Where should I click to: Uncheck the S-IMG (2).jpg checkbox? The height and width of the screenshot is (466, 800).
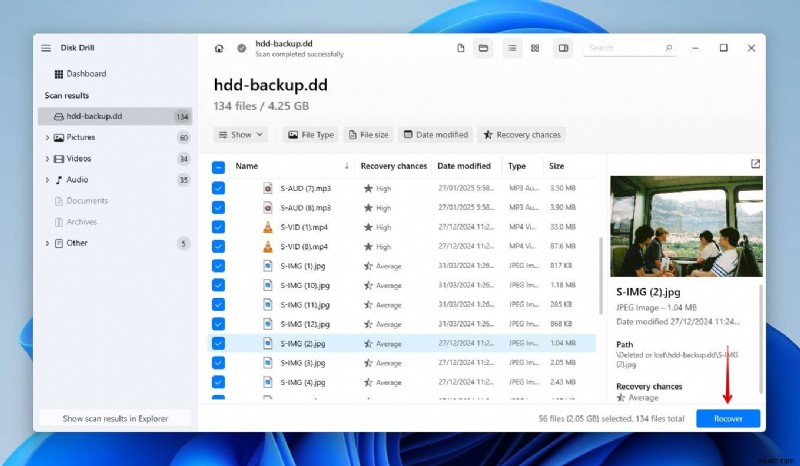point(218,344)
